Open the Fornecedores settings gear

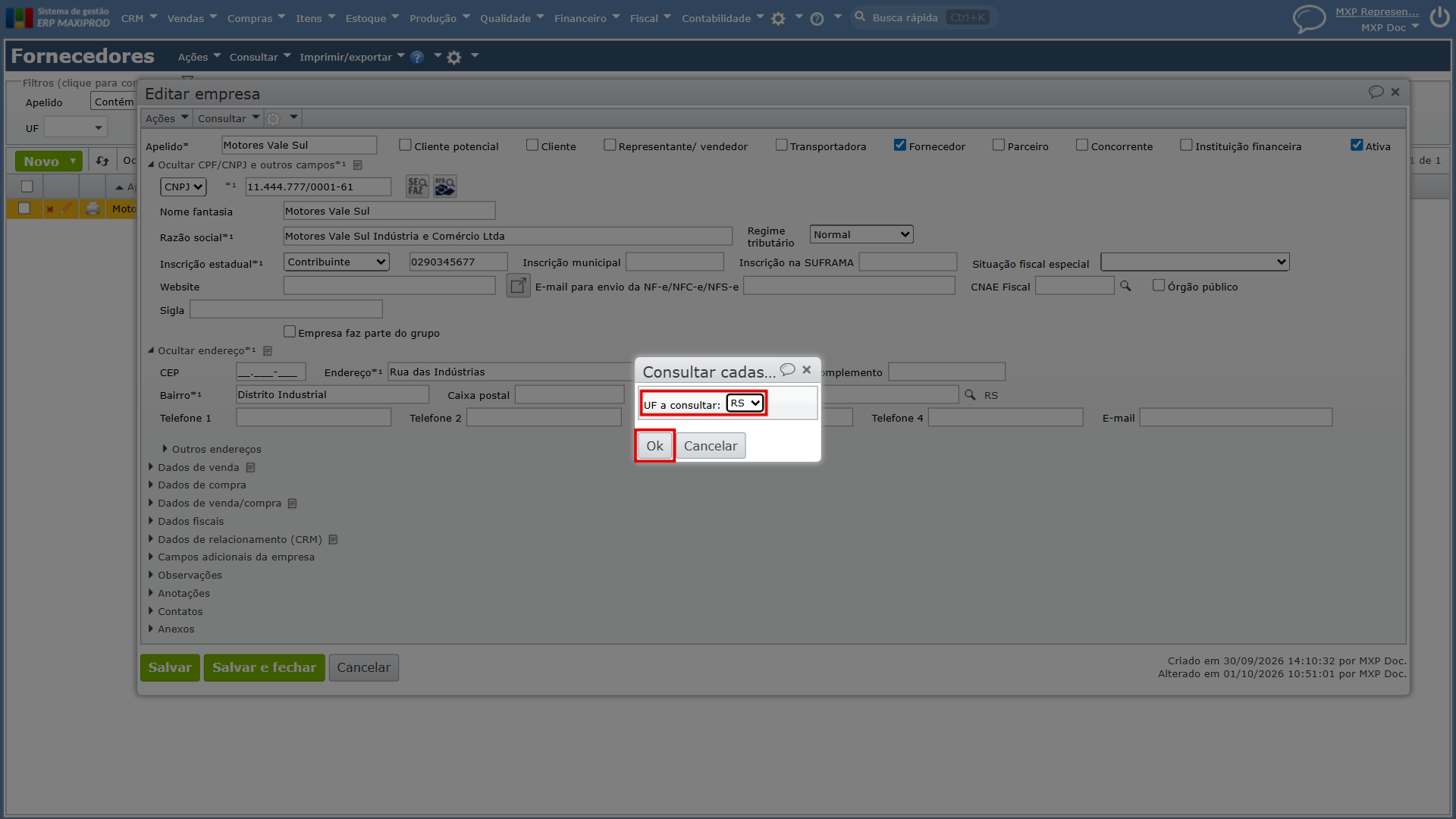pos(454,58)
